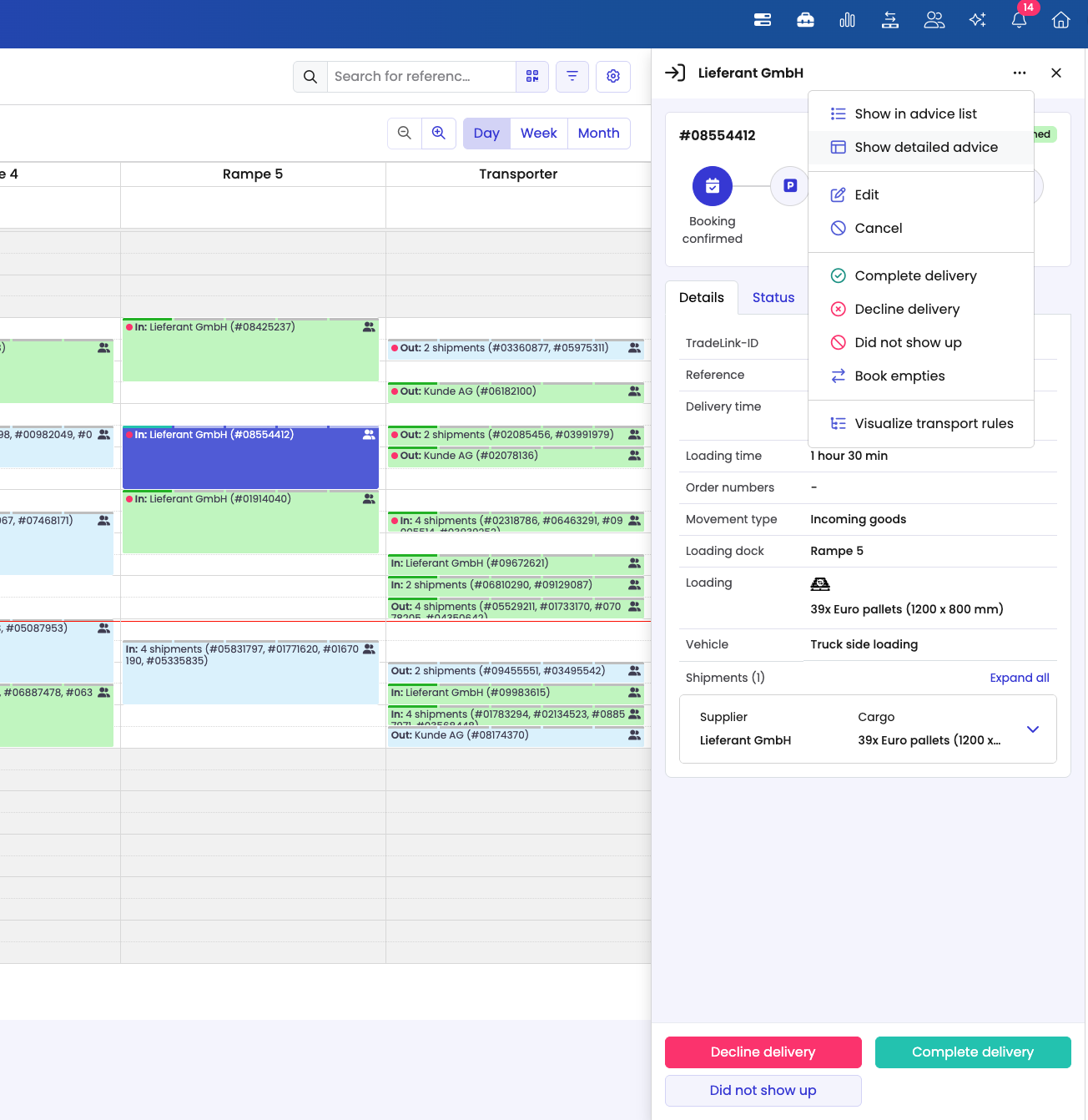
Task: Click the red Decline delivery button
Action: (763, 1052)
